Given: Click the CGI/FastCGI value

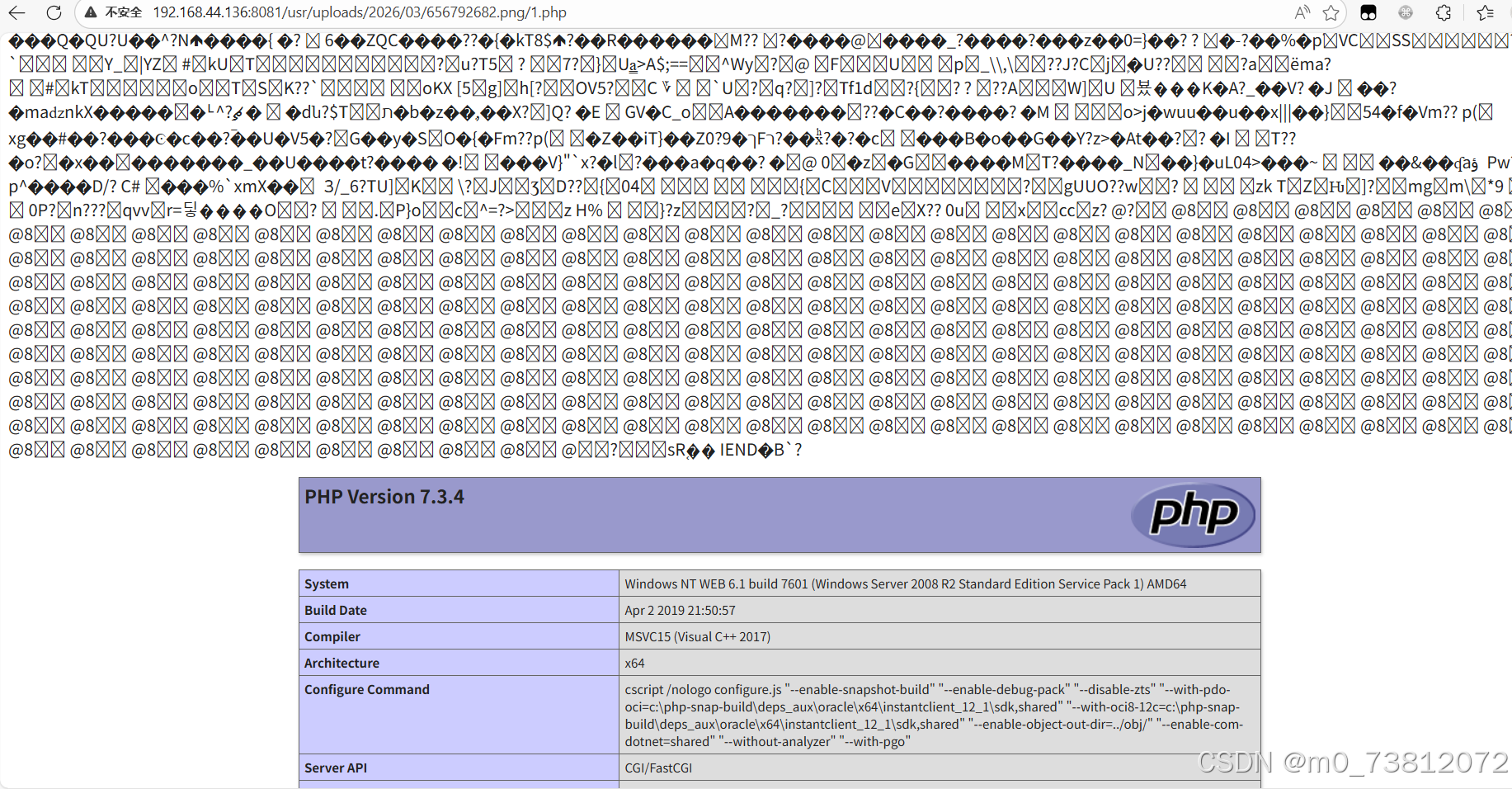Looking at the screenshot, I should [x=658, y=768].
